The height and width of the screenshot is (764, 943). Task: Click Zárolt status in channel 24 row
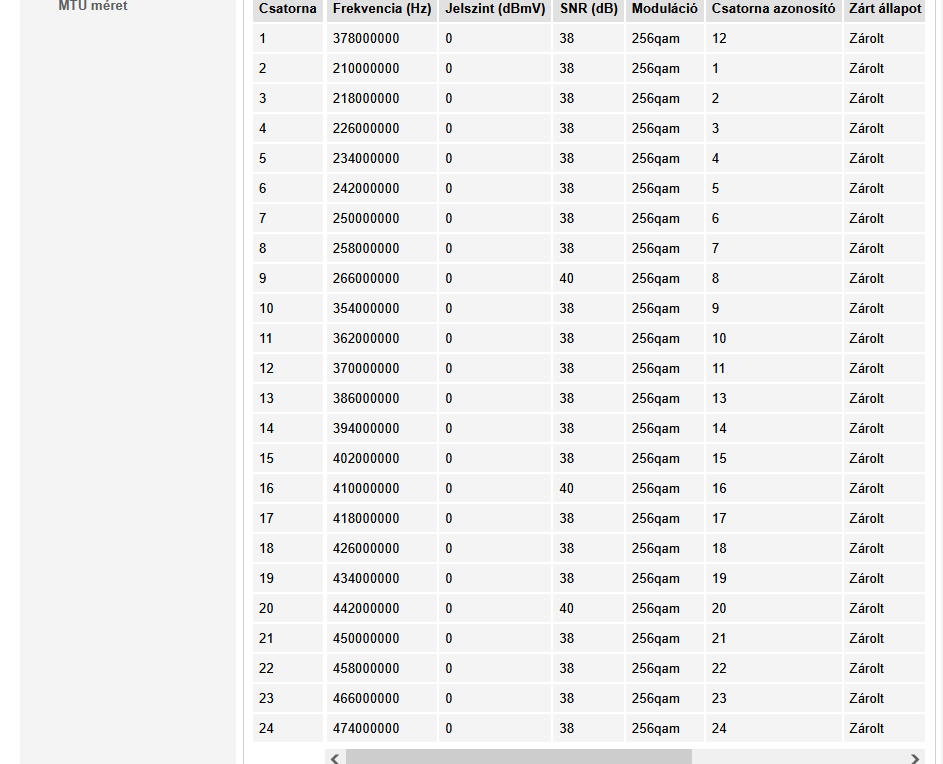tap(867, 729)
